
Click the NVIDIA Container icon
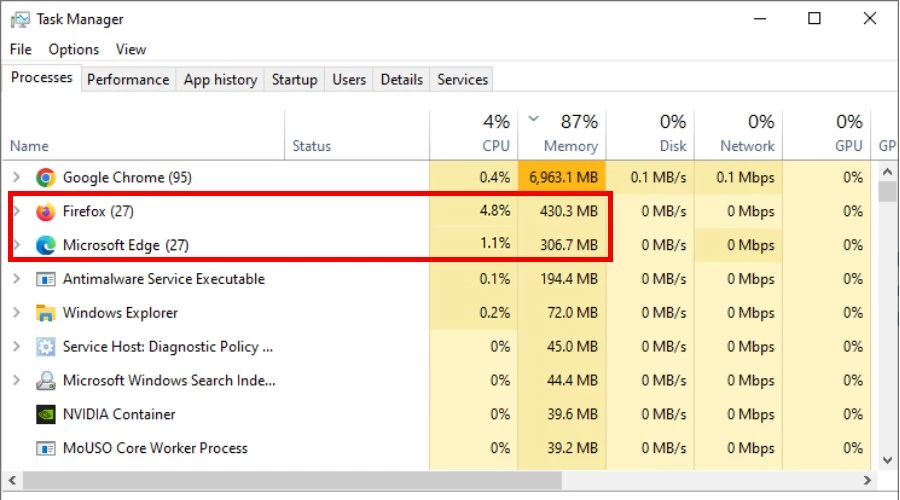click(x=45, y=414)
